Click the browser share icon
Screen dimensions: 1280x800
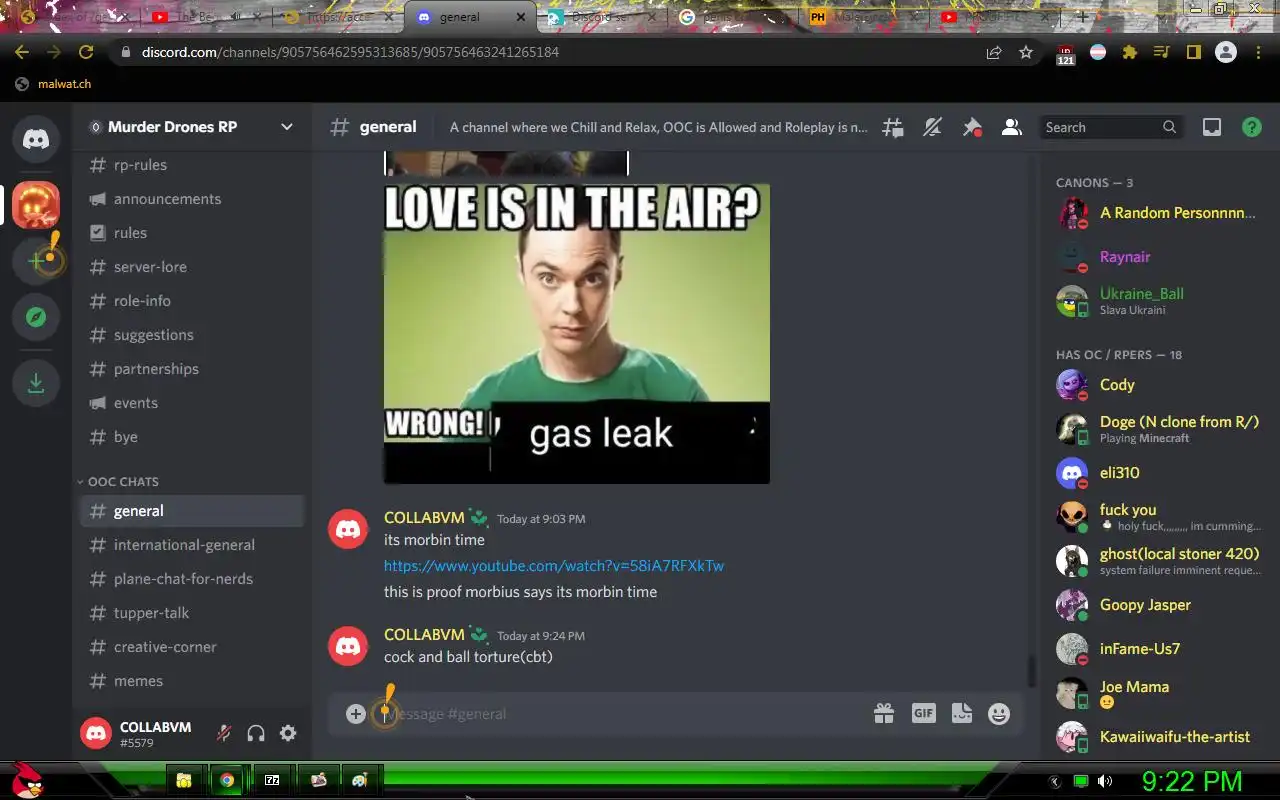point(994,52)
